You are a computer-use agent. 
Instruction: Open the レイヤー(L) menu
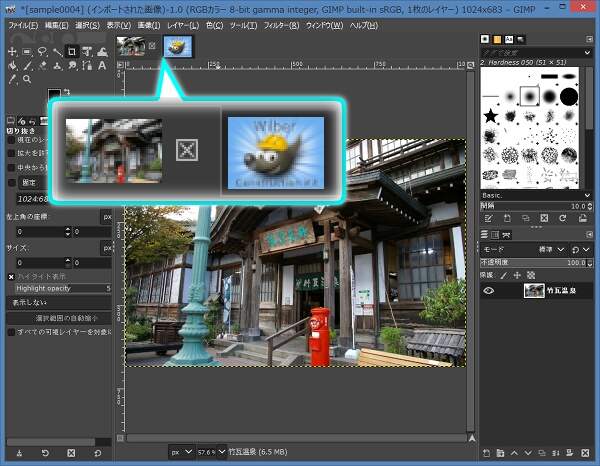click(x=183, y=26)
